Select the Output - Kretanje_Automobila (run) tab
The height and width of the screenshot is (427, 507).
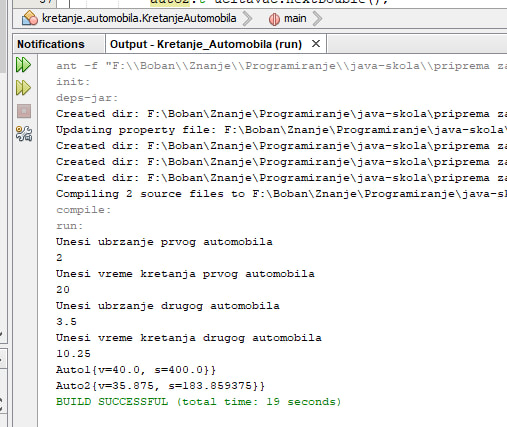pos(206,44)
